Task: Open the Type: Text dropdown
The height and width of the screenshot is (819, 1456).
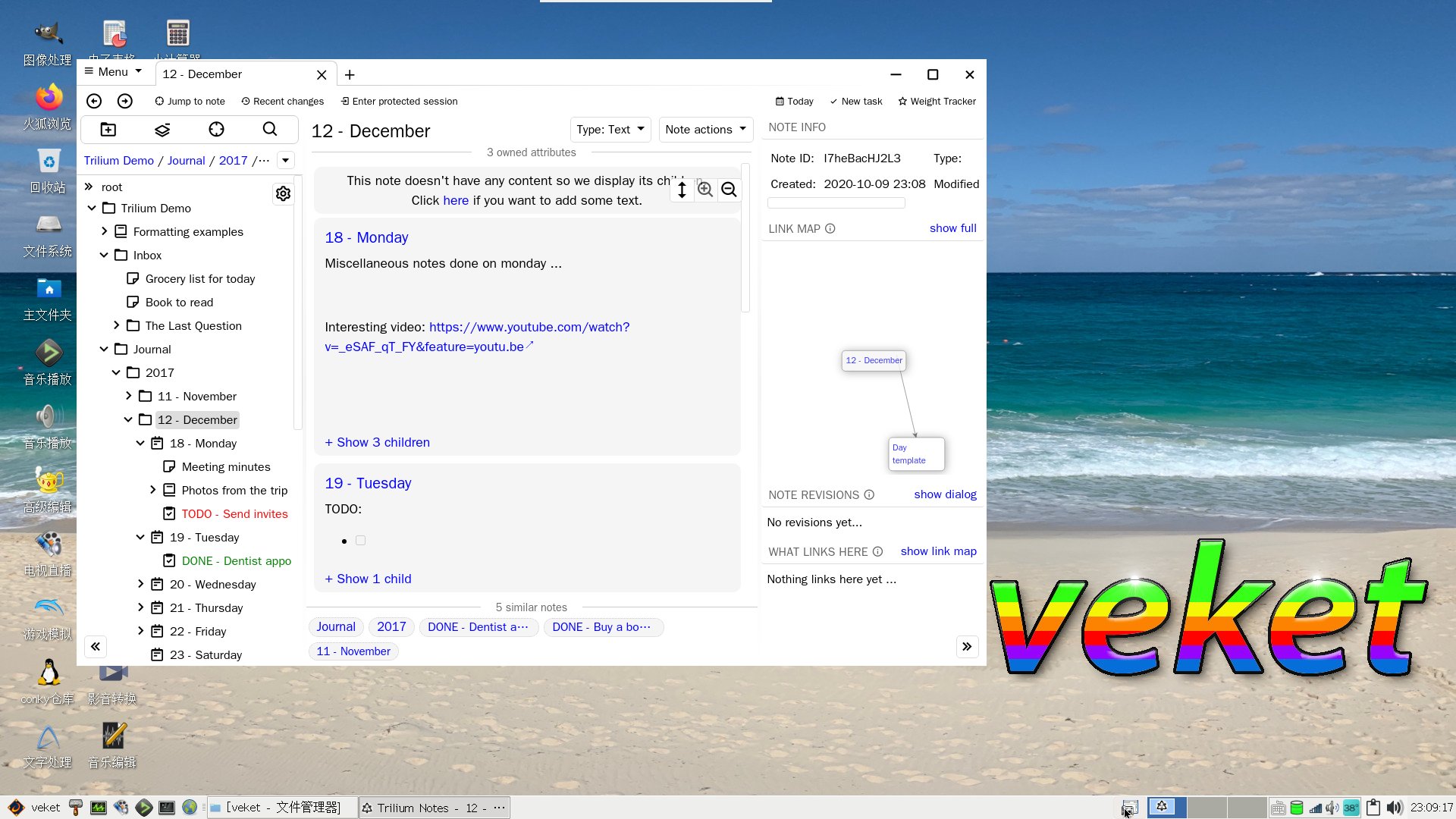Action: [610, 130]
